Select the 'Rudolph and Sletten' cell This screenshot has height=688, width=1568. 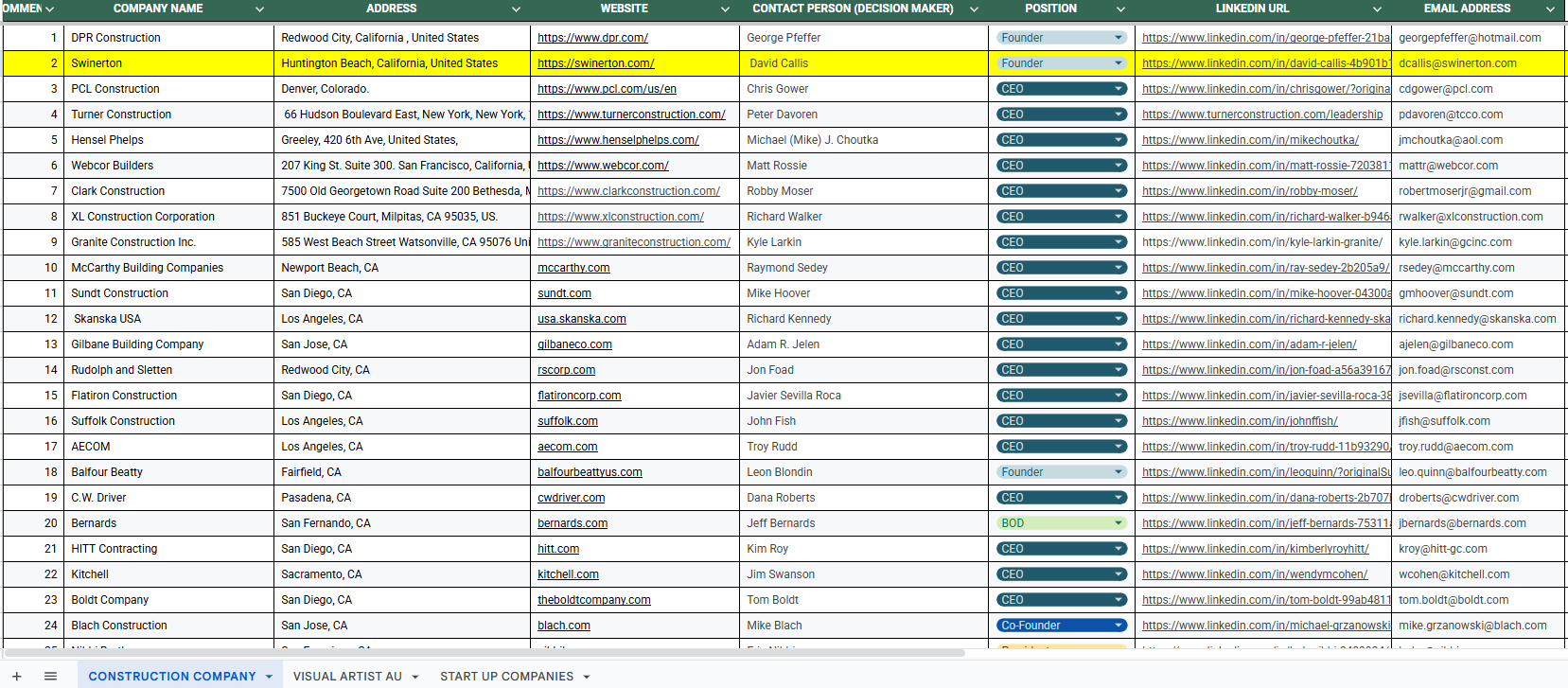point(168,370)
